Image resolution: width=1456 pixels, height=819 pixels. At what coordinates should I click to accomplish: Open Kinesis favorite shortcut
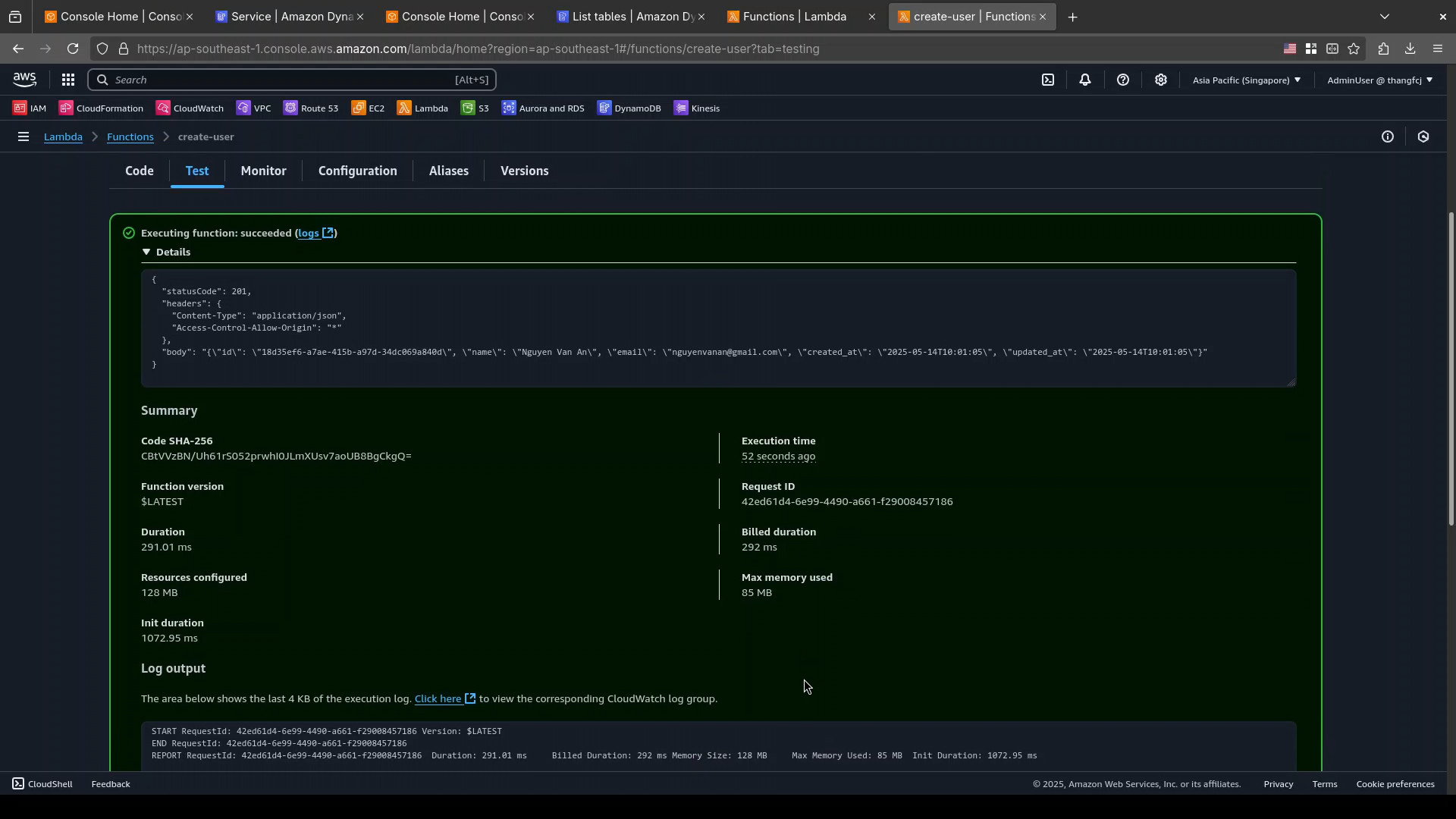(x=697, y=108)
